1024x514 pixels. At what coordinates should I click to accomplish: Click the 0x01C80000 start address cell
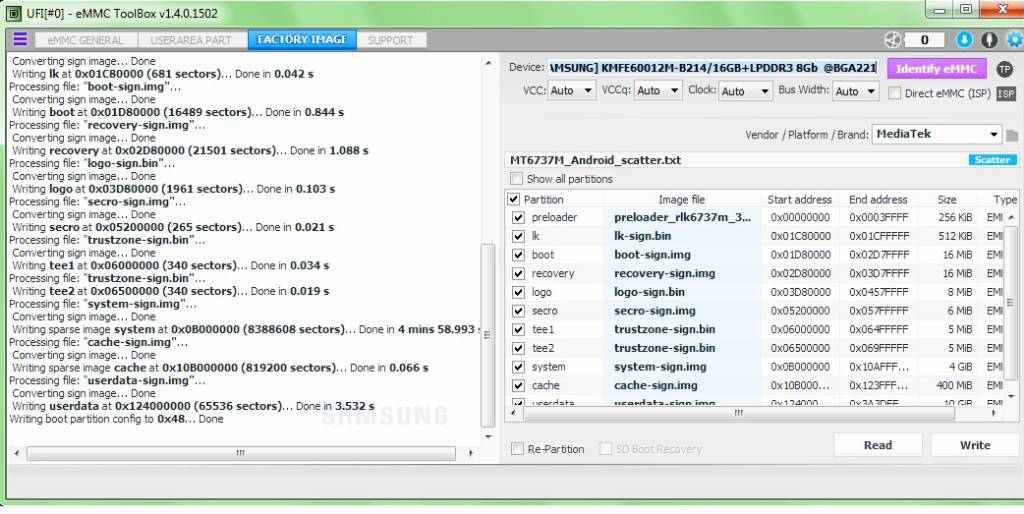click(x=800, y=236)
